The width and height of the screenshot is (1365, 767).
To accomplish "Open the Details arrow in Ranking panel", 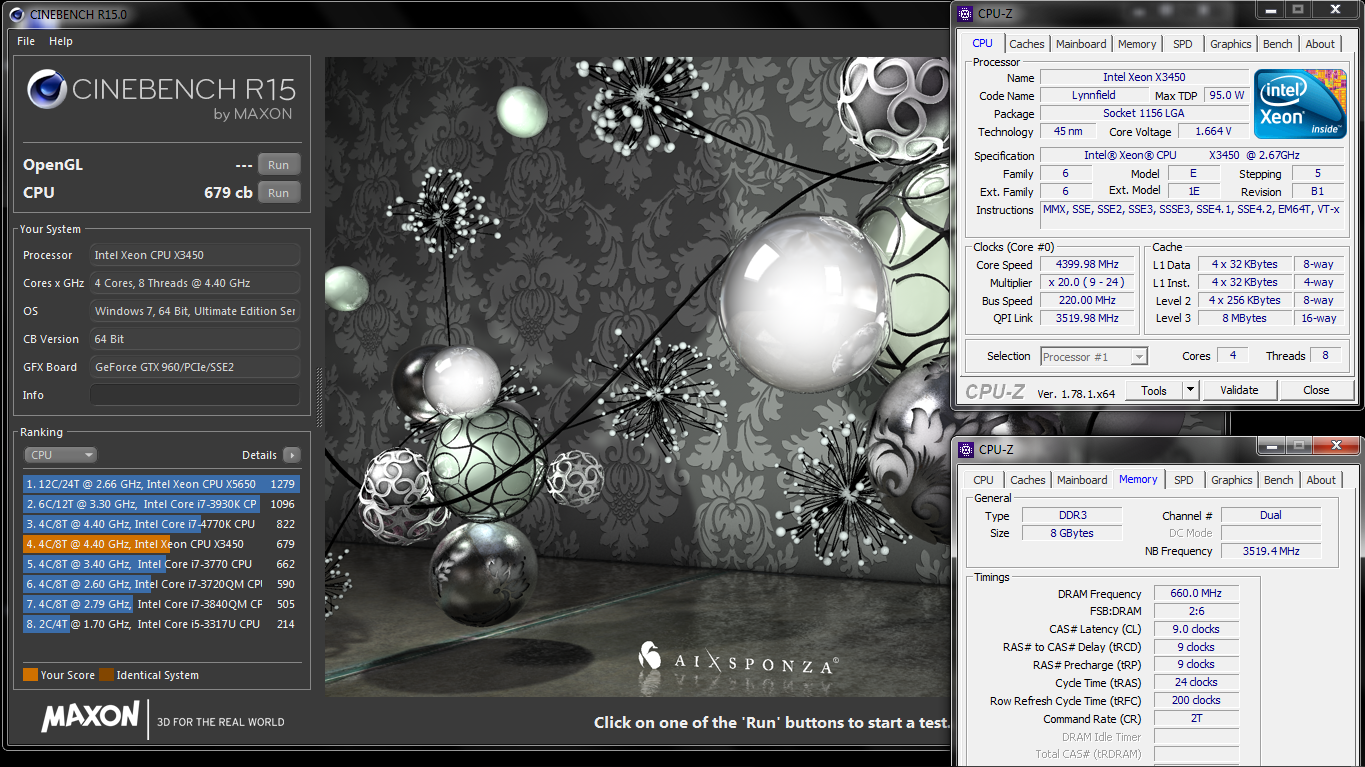I will pyautogui.click(x=291, y=455).
